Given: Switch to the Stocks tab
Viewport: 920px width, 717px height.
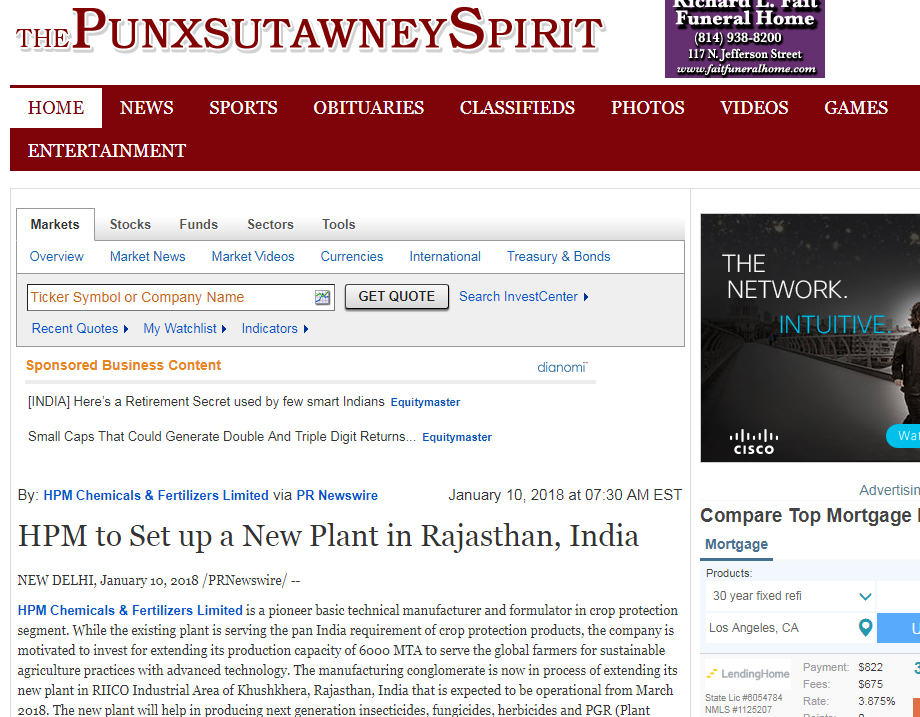Looking at the screenshot, I should point(130,225).
